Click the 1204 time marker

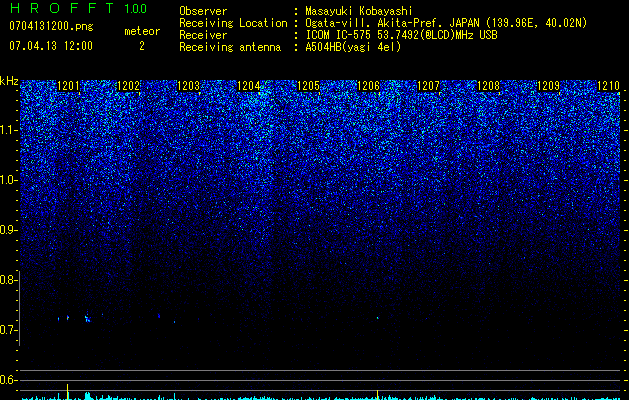click(x=249, y=86)
